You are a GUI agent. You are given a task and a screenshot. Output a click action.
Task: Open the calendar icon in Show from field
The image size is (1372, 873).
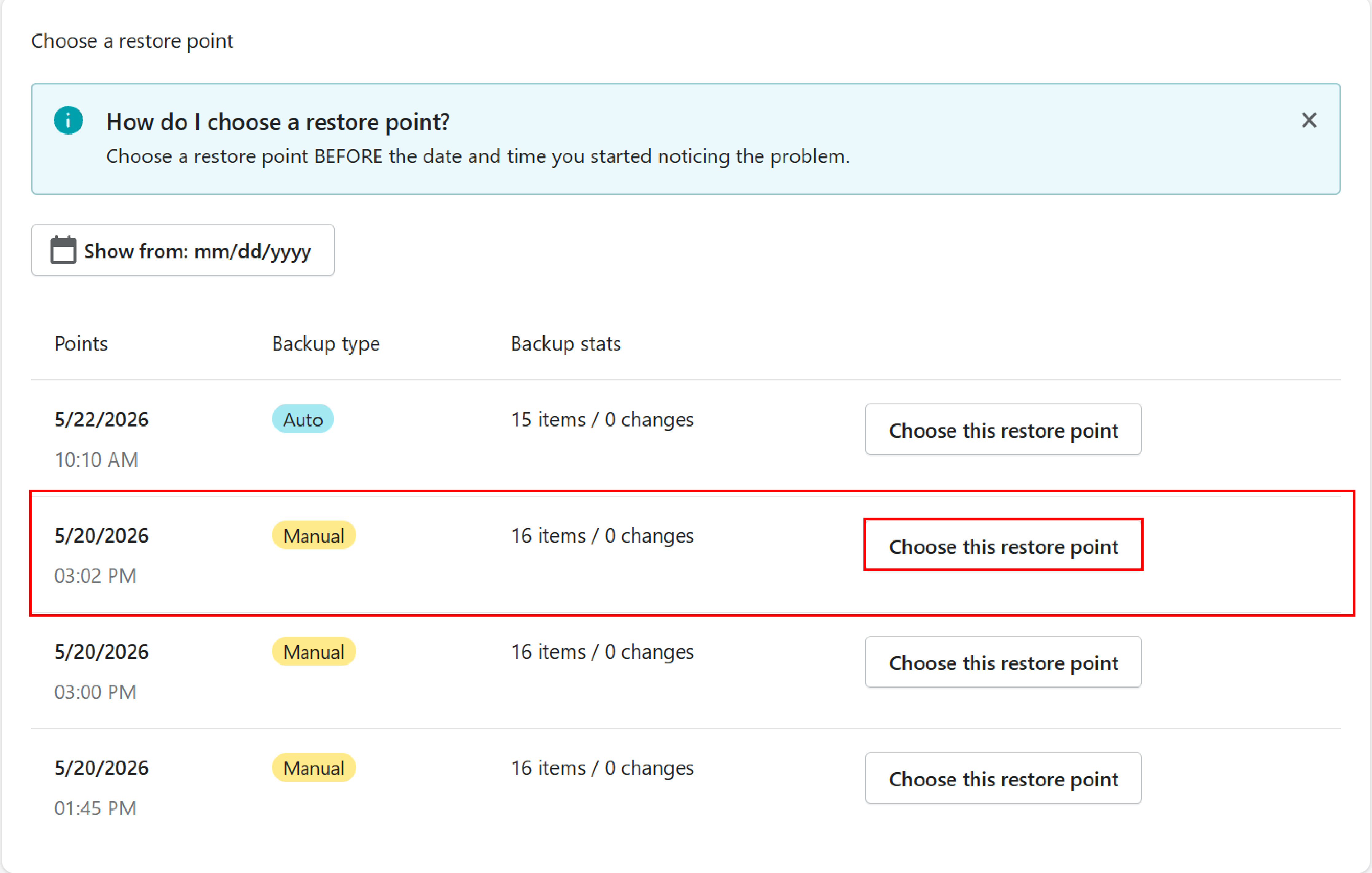pyautogui.click(x=63, y=250)
